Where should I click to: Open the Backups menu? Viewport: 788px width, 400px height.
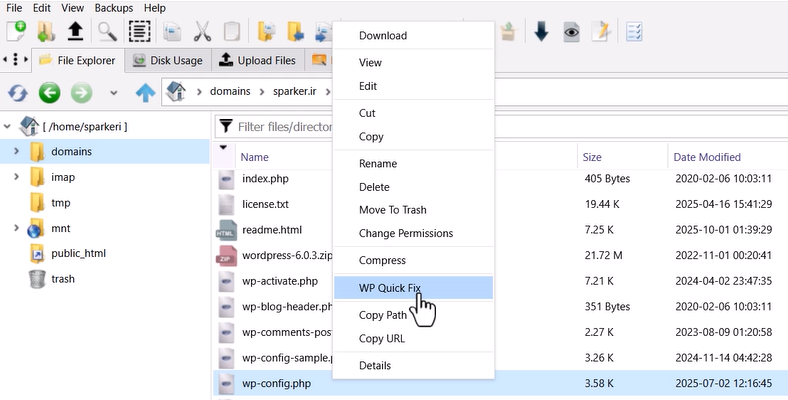(113, 8)
